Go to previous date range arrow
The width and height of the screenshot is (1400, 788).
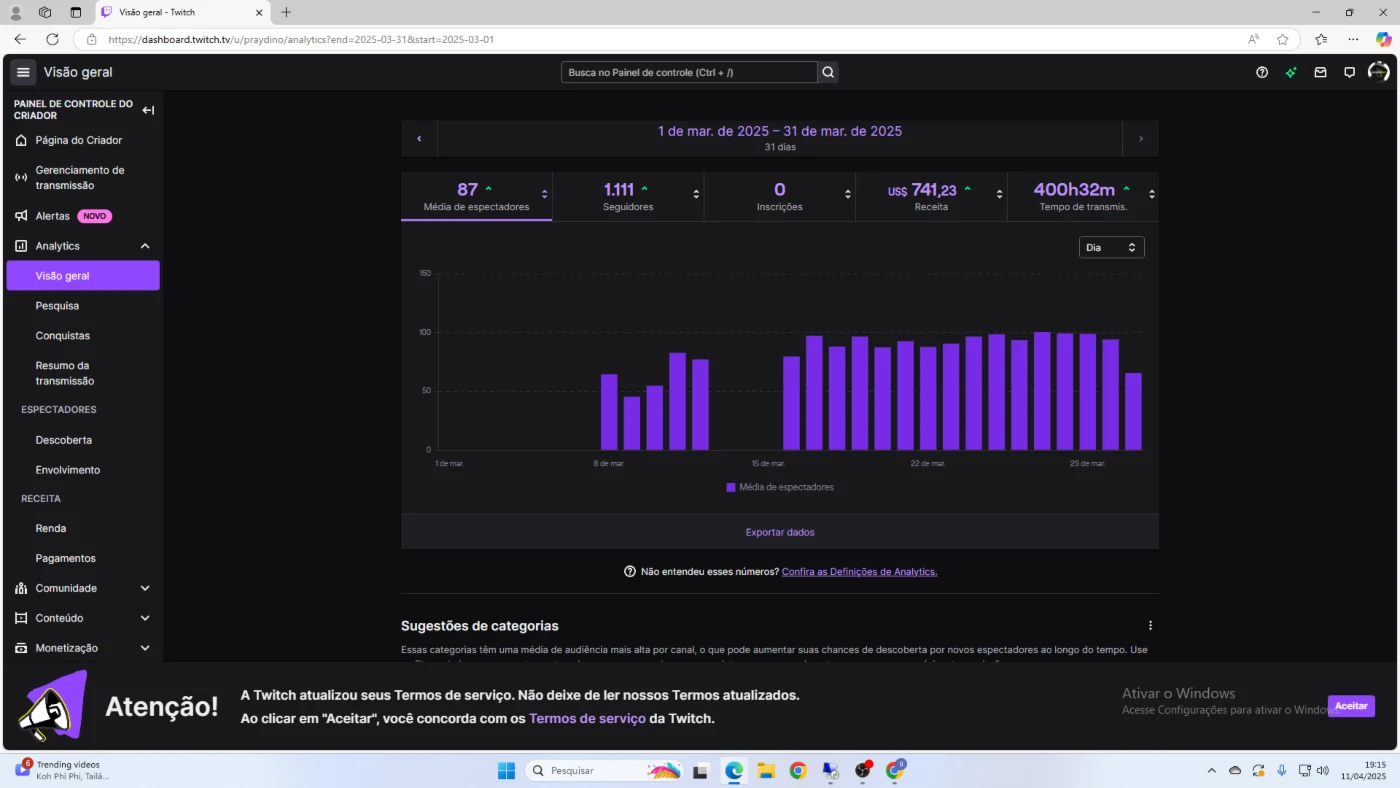tap(419, 139)
